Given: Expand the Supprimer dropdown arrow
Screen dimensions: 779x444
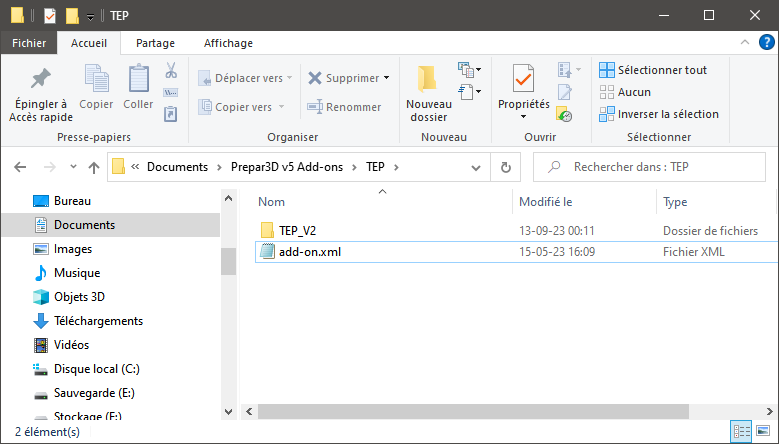Looking at the screenshot, I should 387,78.
